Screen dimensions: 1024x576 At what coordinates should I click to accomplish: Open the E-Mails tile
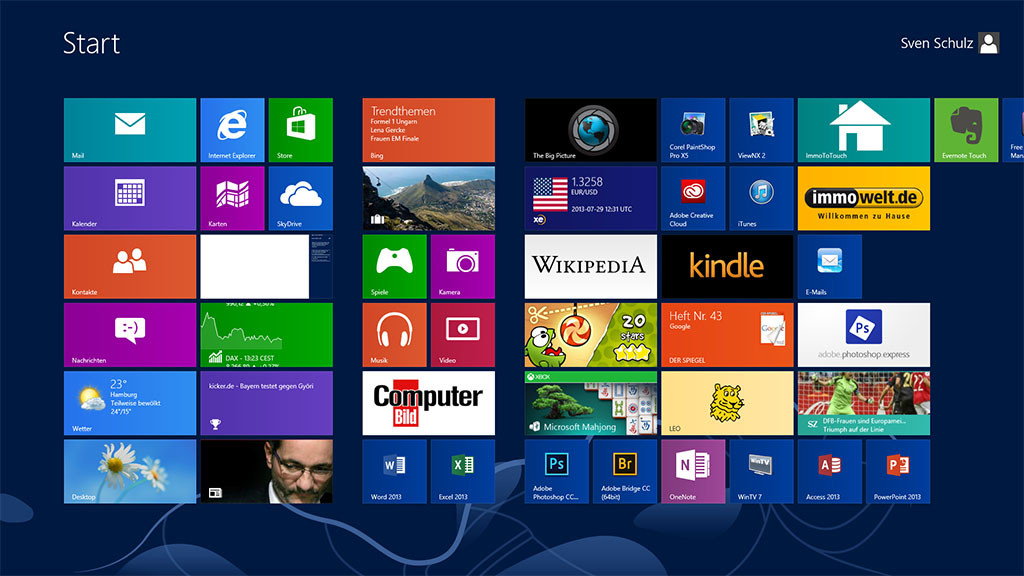pyautogui.click(x=829, y=266)
